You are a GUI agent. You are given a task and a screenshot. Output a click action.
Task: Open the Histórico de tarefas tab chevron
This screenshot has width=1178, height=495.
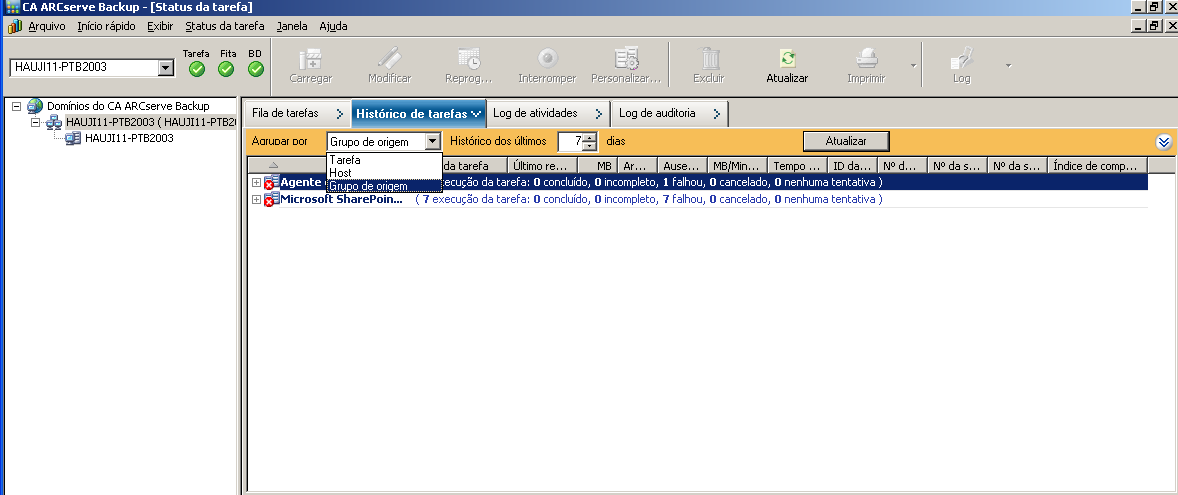click(476, 114)
